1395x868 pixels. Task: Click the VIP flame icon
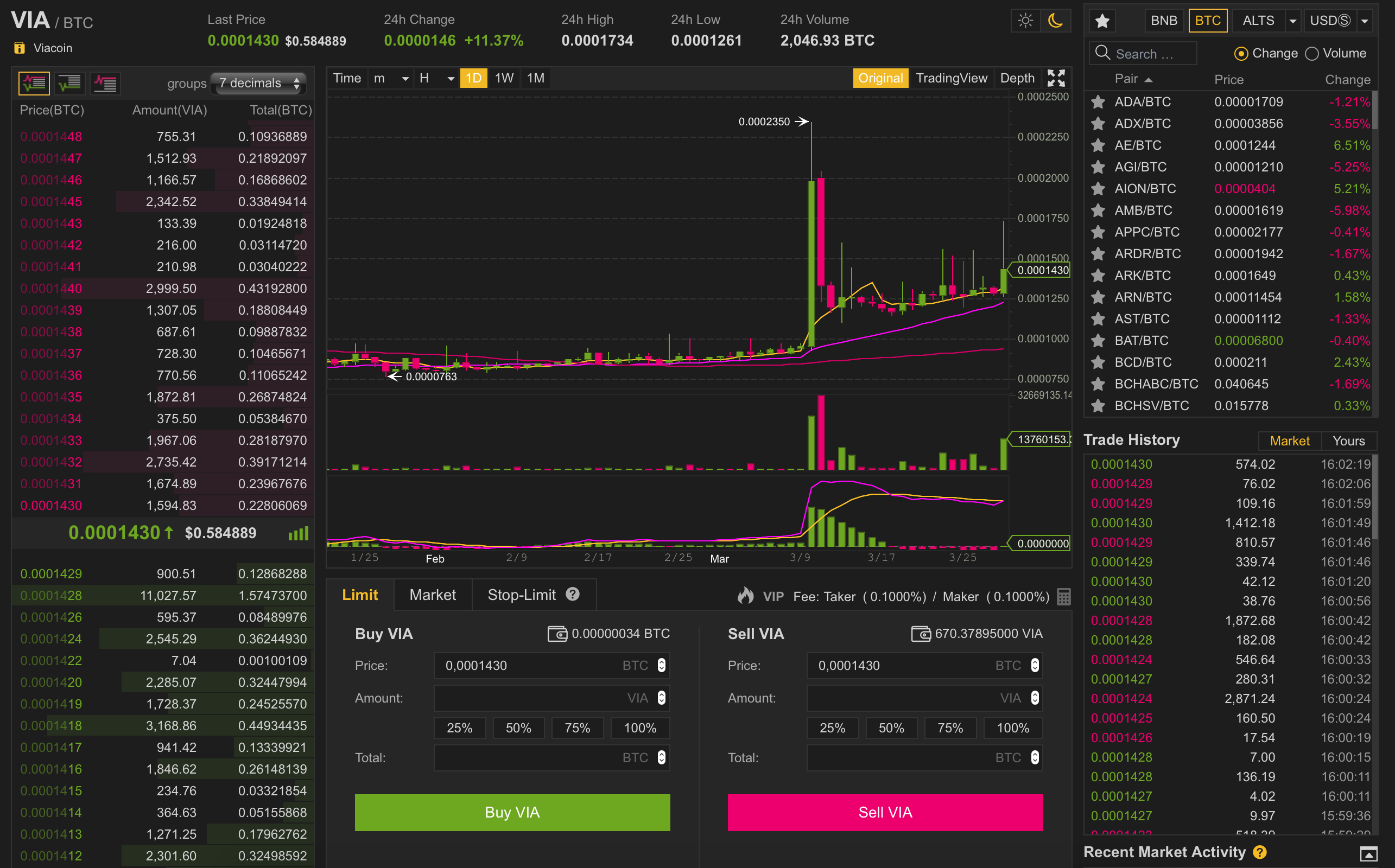745,595
